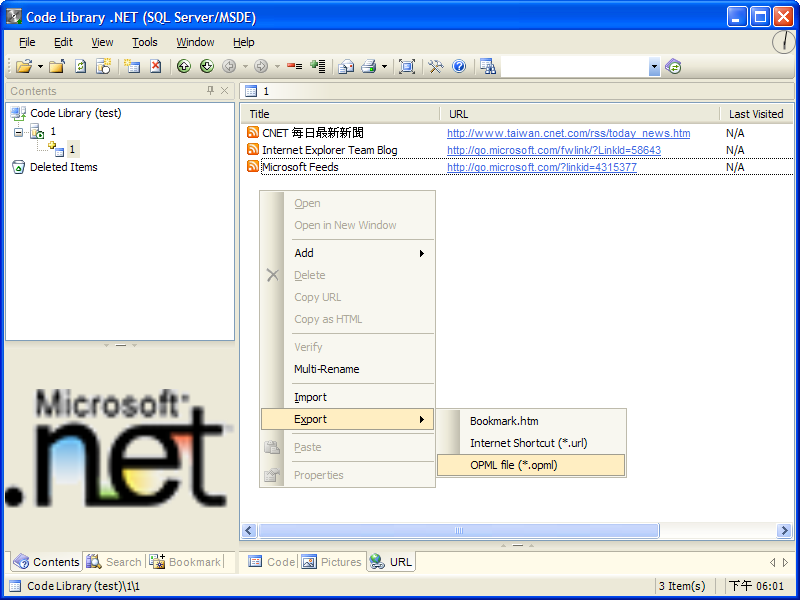
Task: Switch to the Pictures tab
Action: coord(333,562)
